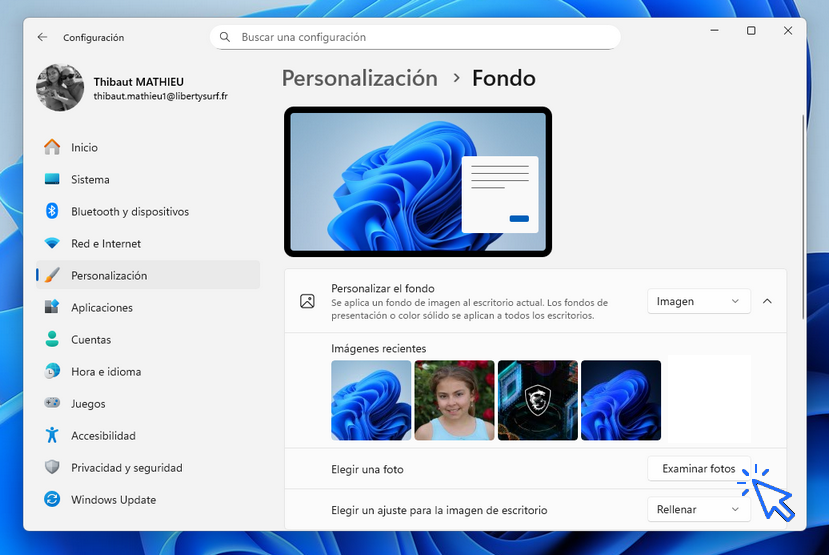Select the Red e Internet Wi-Fi icon
This screenshot has height=555, width=829.
52,243
